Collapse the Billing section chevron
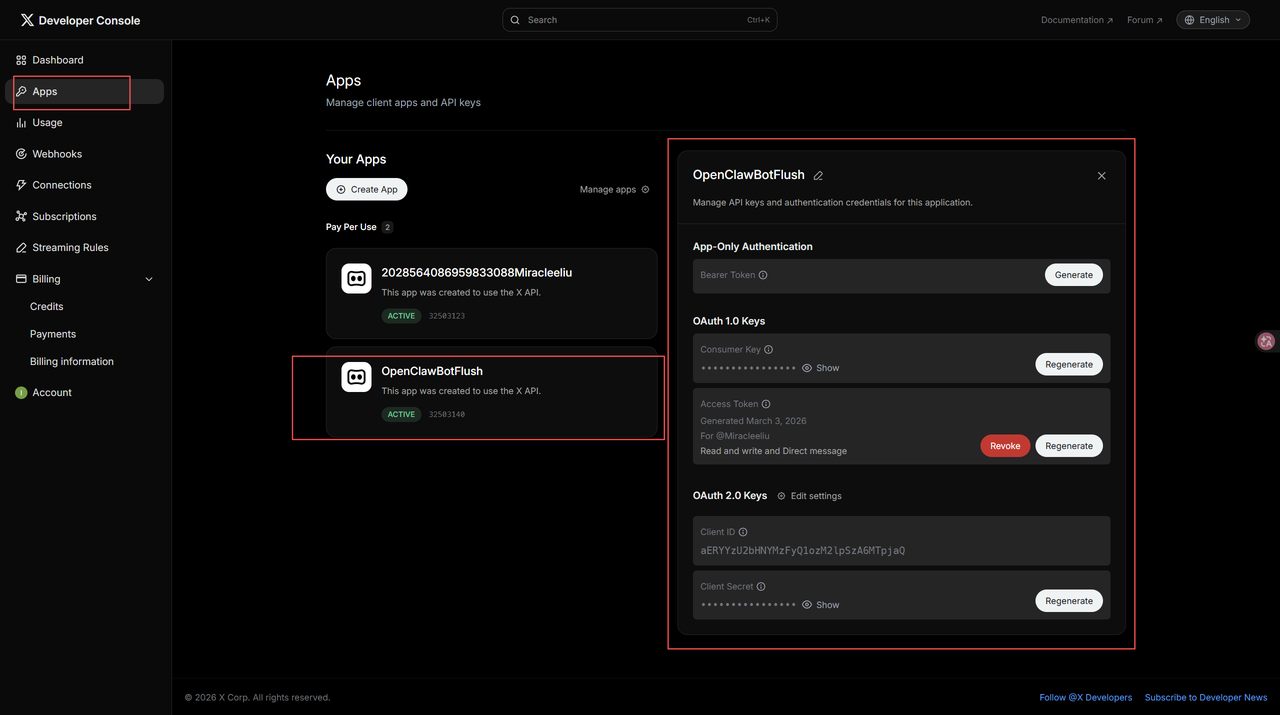1280x715 pixels. coord(149,279)
